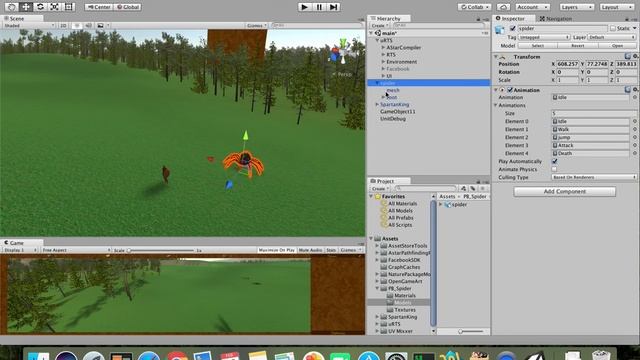
Task: Enable the Animate Physics checkbox
Action: (x=554, y=169)
